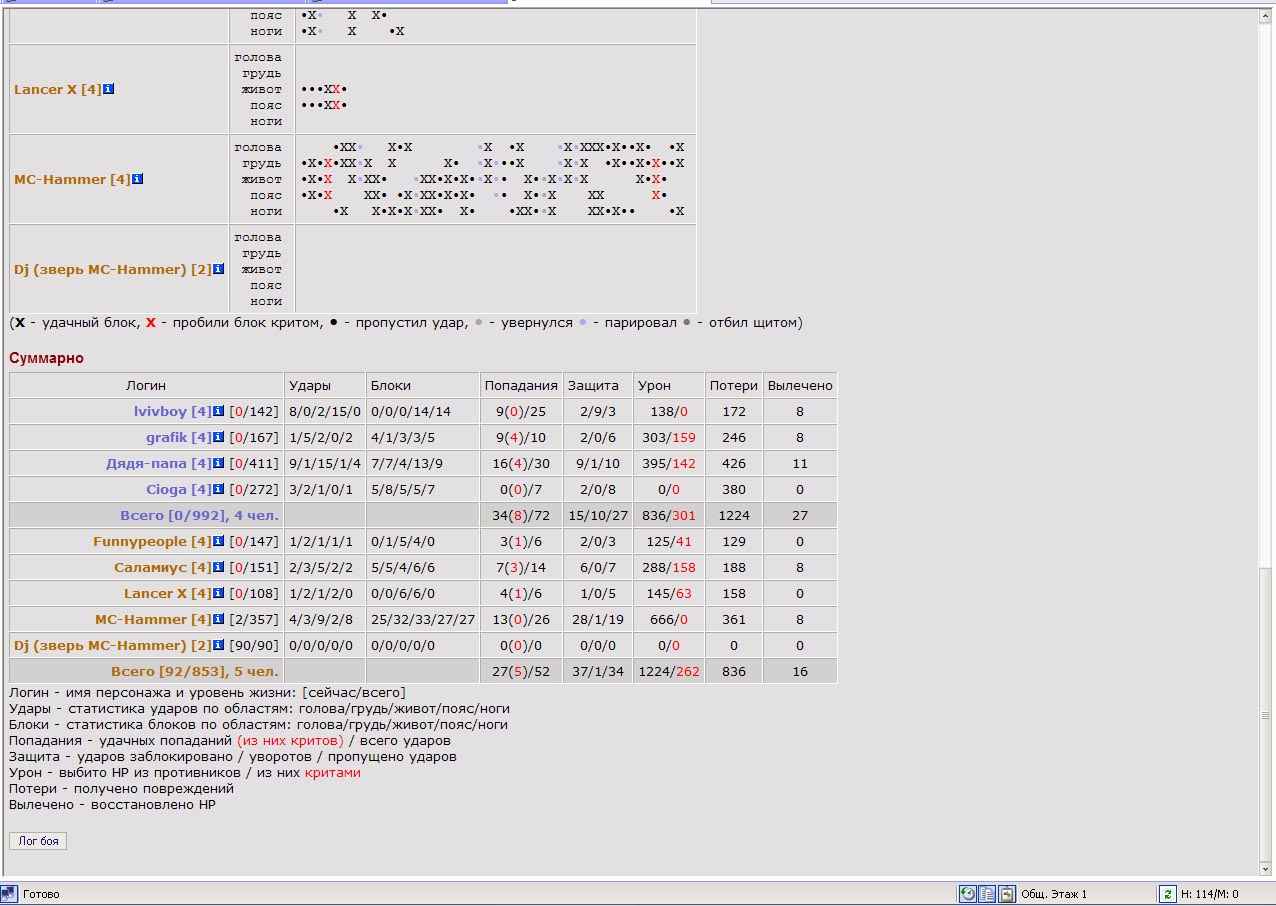The height and width of the screenshot is (906, 1276).
Task: Open lvivboy [4] player link
Action: pyautogui.click(x=172, y=411)
